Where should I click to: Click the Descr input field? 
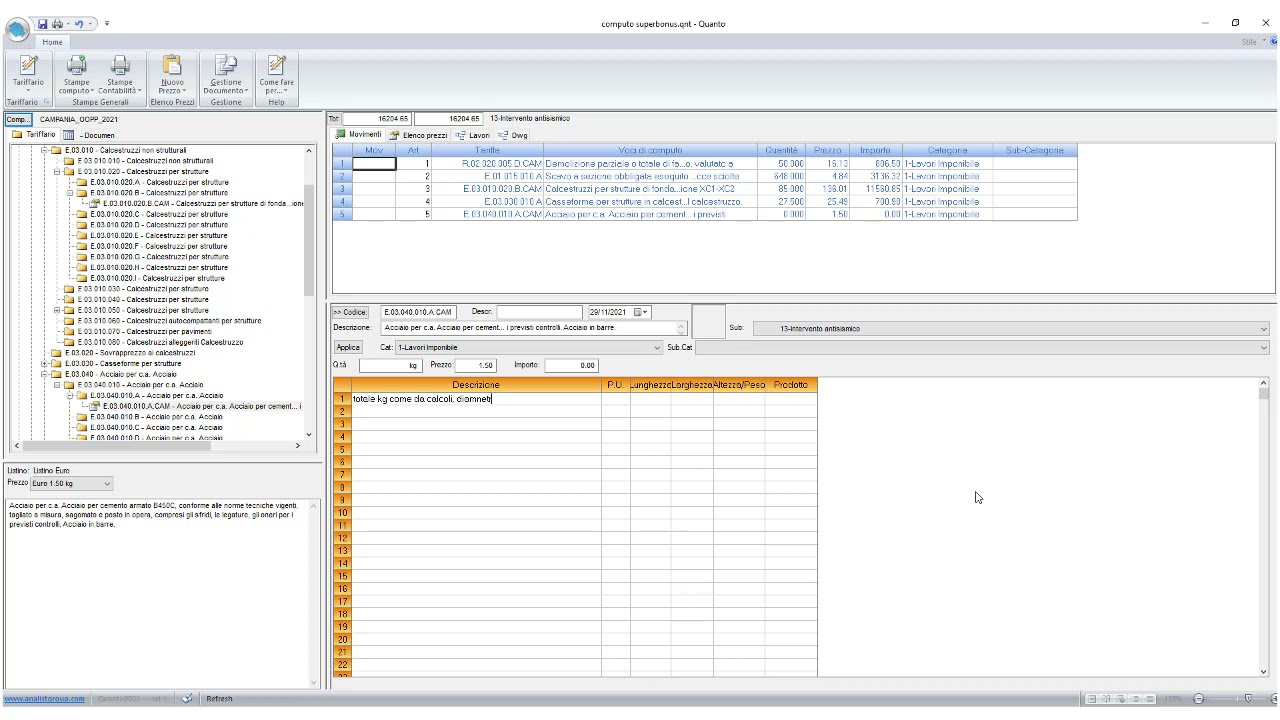tap(540, 312)
